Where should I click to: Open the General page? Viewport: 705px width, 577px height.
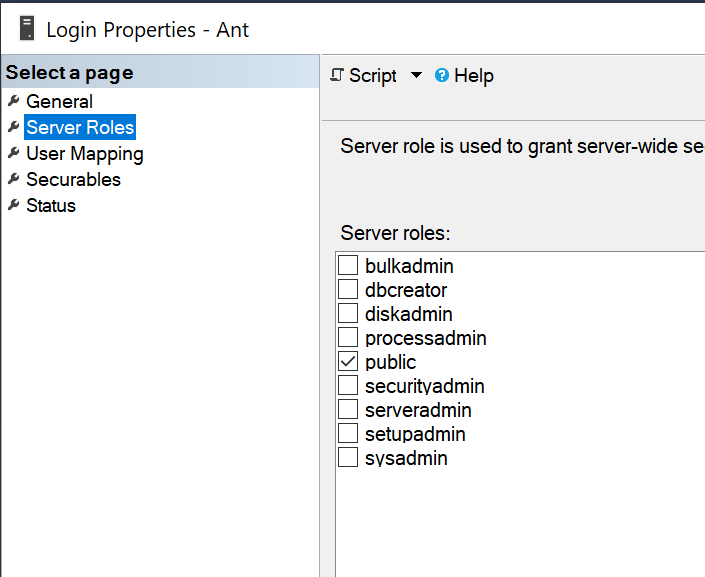tap(59, 101)
